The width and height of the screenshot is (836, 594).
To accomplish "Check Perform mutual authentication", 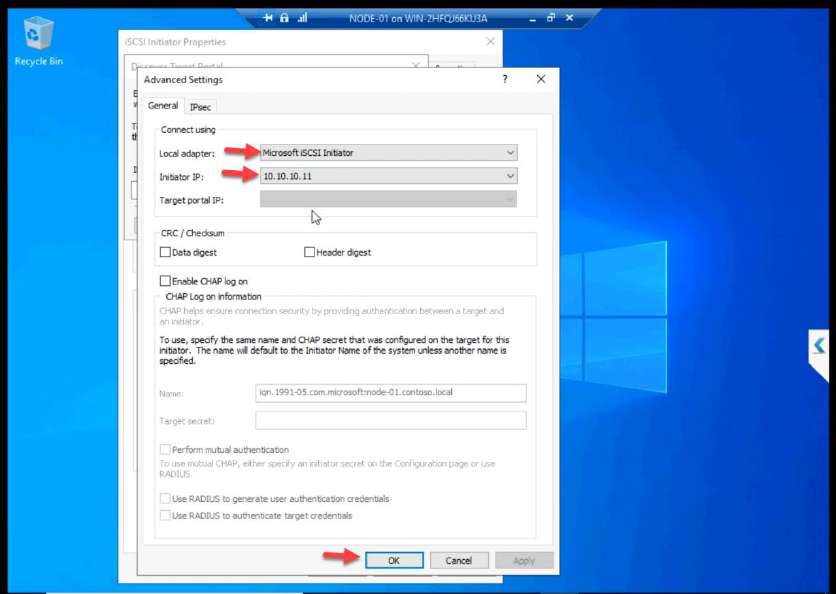I will 165,449.
